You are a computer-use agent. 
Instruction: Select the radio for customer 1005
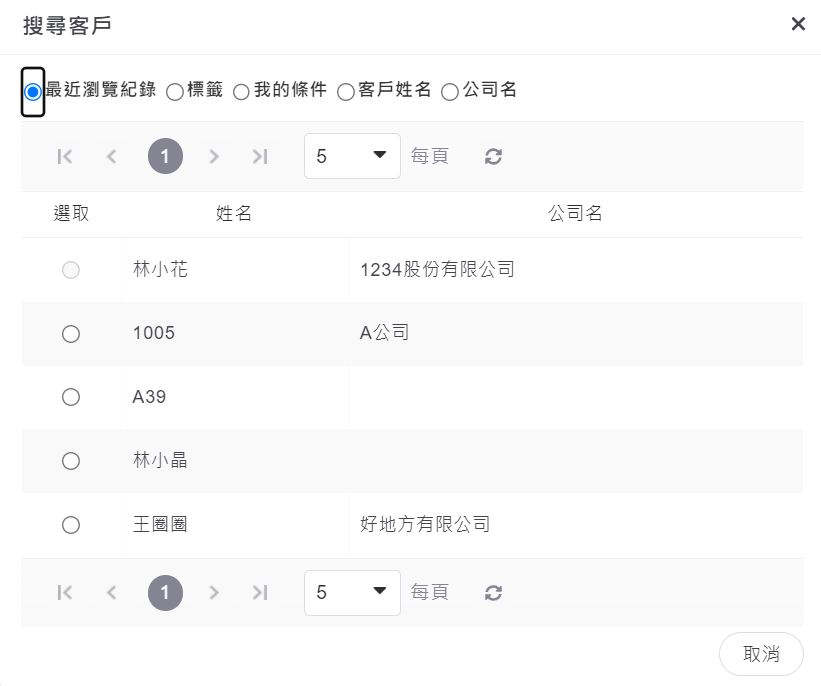coord(71,334)
